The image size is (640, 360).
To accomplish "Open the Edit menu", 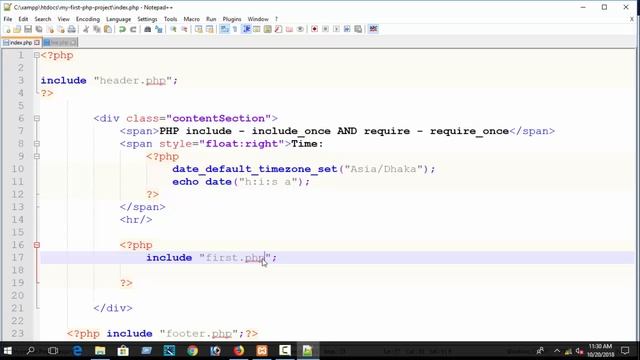I will point(23,19).
